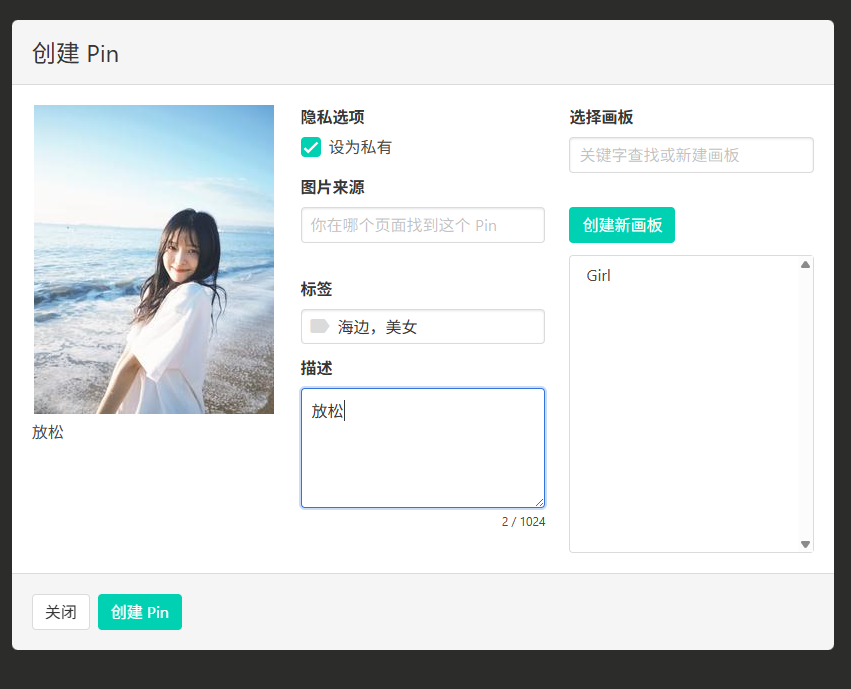This screenshot has width=851, height=689.
Task: Click the 创建 Pin dialog title
Action: pos(75,54)
